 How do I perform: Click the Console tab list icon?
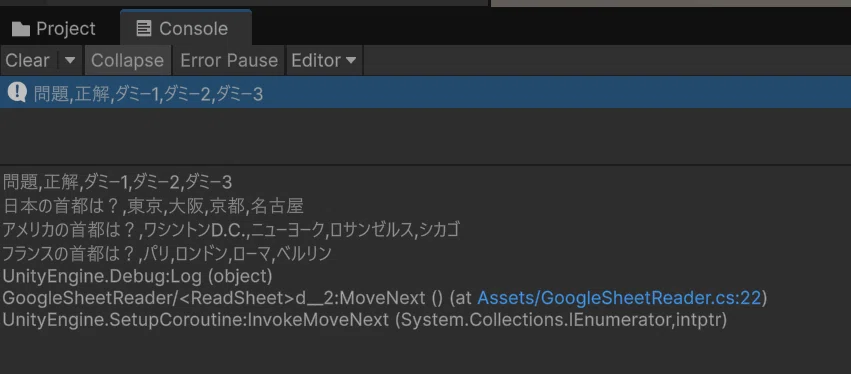144,28
